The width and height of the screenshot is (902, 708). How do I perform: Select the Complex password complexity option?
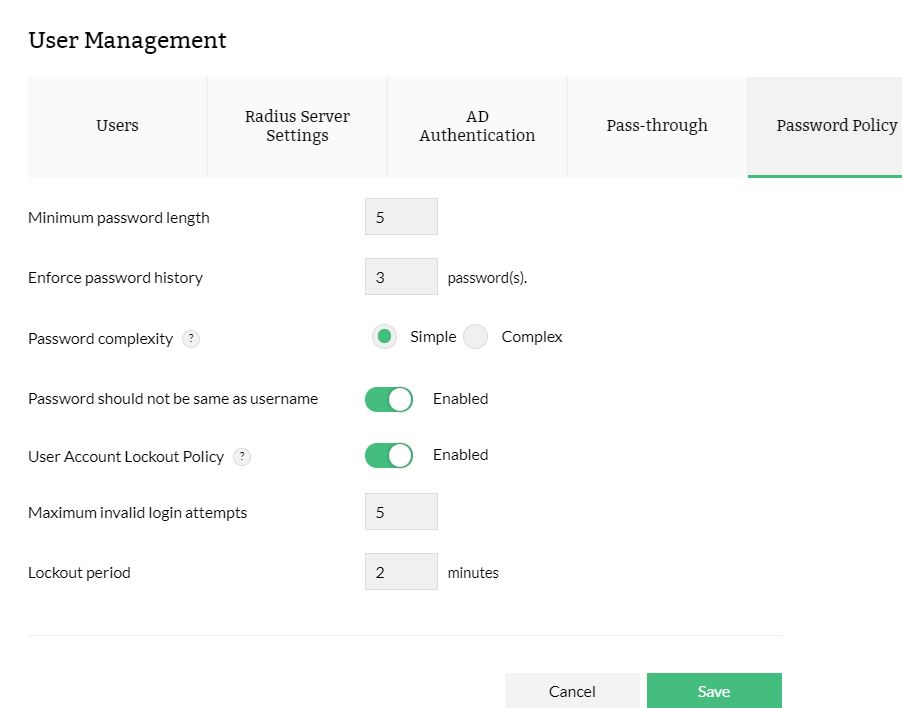(476, 337)
